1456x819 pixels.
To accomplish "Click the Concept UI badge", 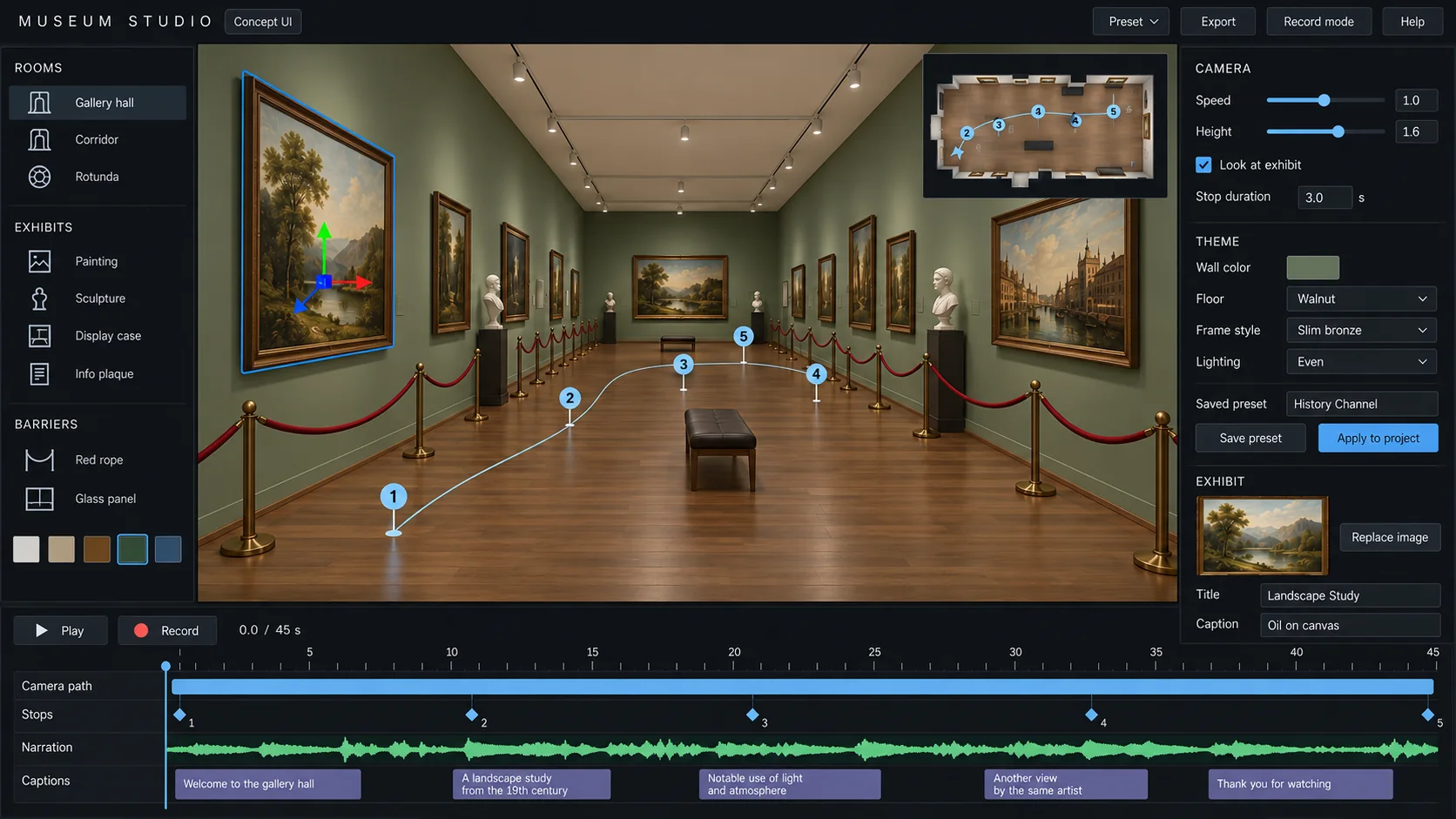I will point(263,22).
